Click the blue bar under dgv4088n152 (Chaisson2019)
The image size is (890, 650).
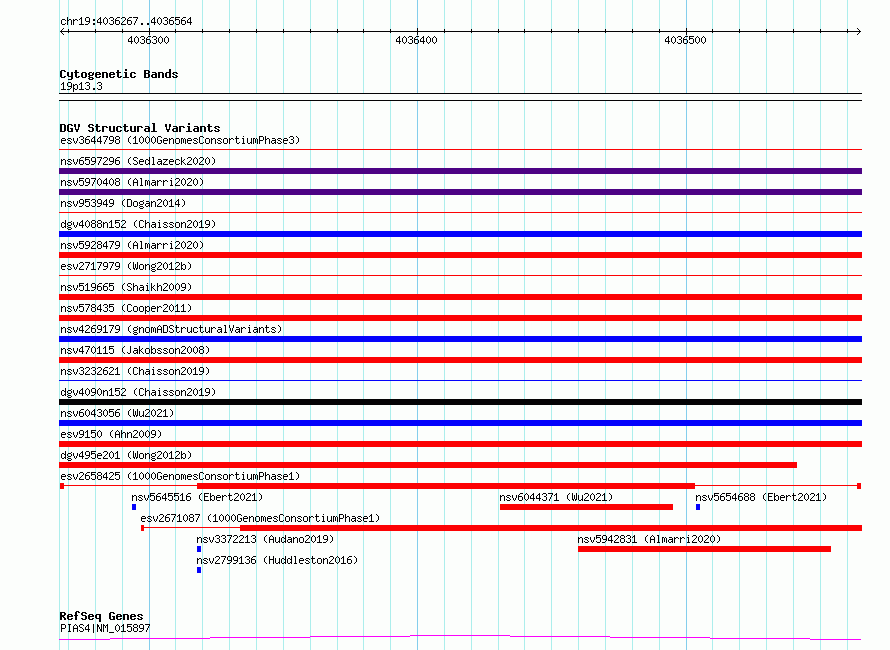point(460,234)
